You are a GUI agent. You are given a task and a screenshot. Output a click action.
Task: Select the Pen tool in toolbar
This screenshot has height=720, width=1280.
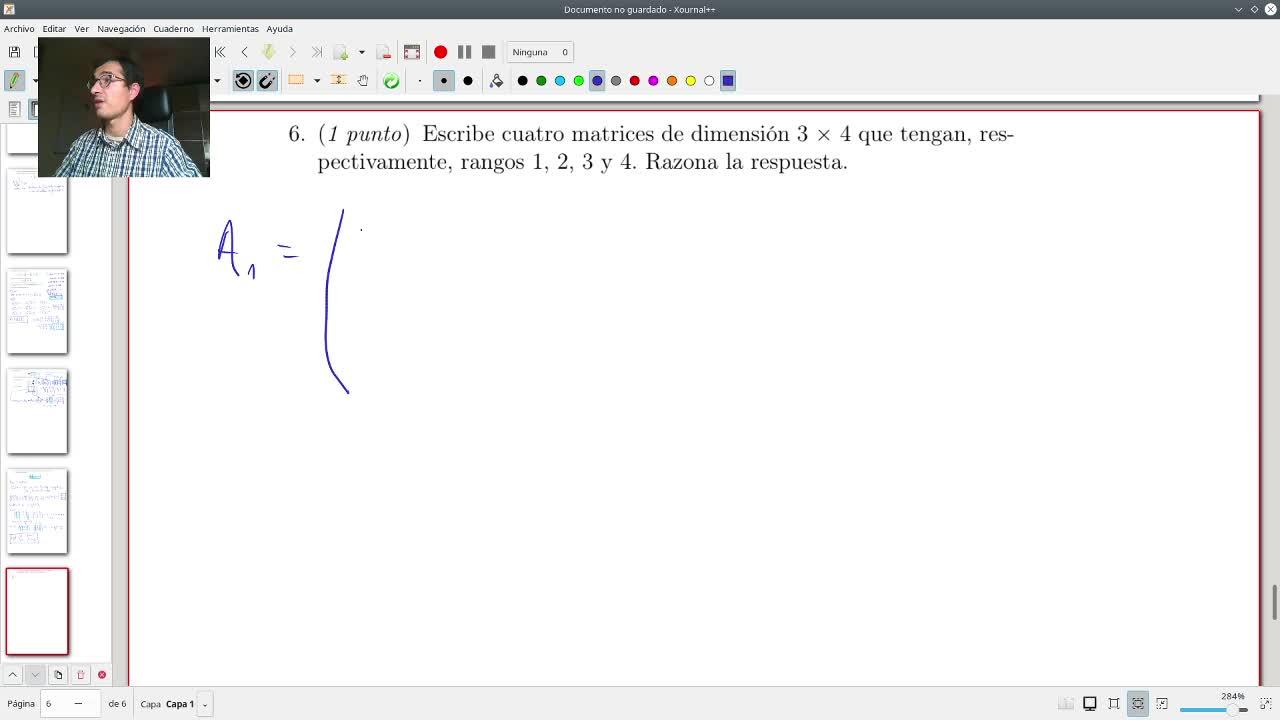click(14, 80)
